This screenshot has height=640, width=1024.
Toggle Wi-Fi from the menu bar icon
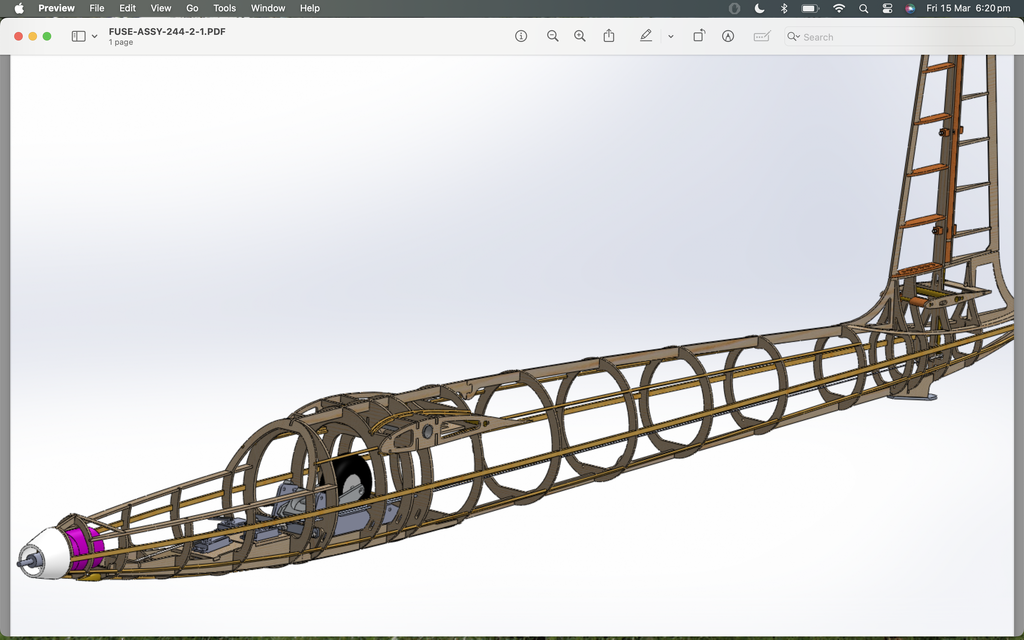point(838,8)
